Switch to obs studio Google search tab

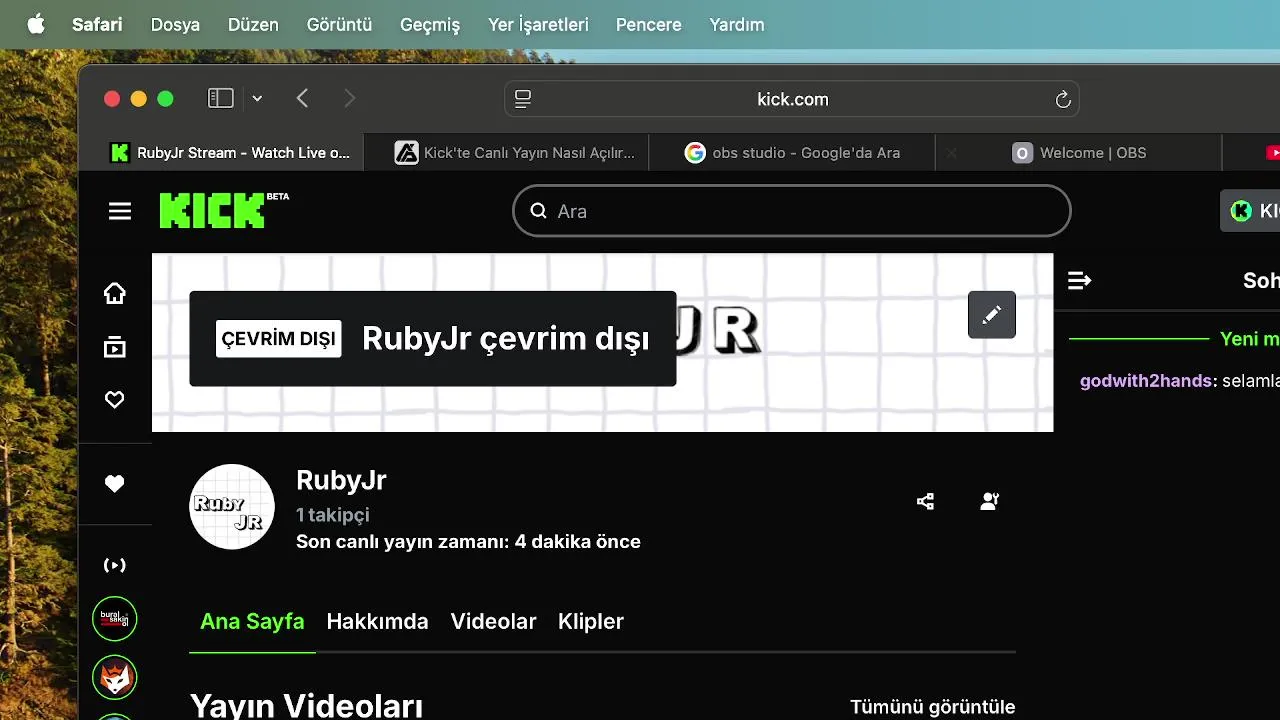coord(792,153)
